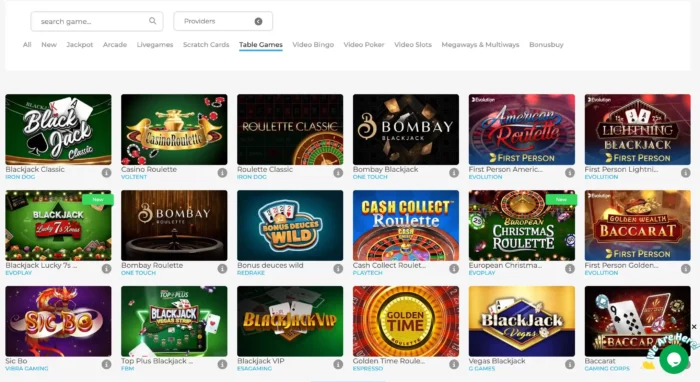Show info for Roulette Classic
This screenshot has width=700, height=382.
[x=338, y=173]
